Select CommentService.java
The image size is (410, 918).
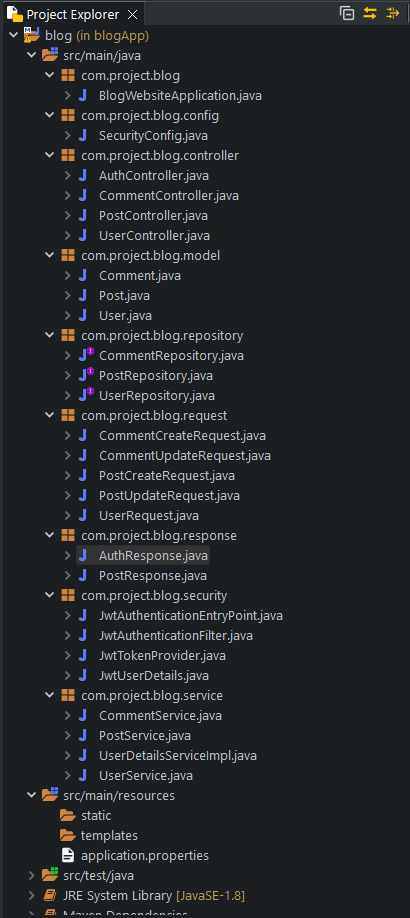pyautogui.click(x=160, y=715)
